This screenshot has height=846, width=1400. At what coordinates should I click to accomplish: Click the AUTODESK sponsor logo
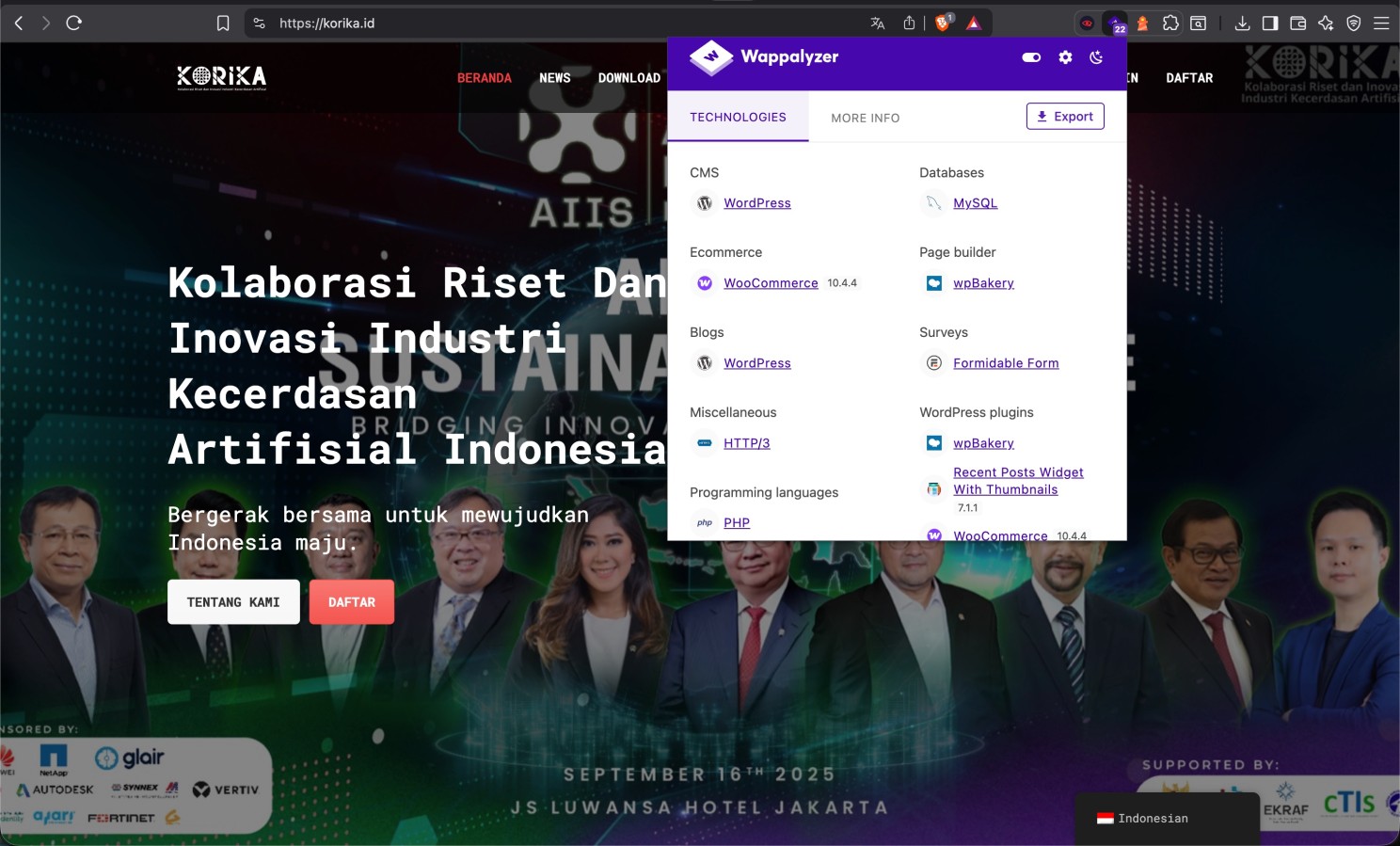point(55,790)
